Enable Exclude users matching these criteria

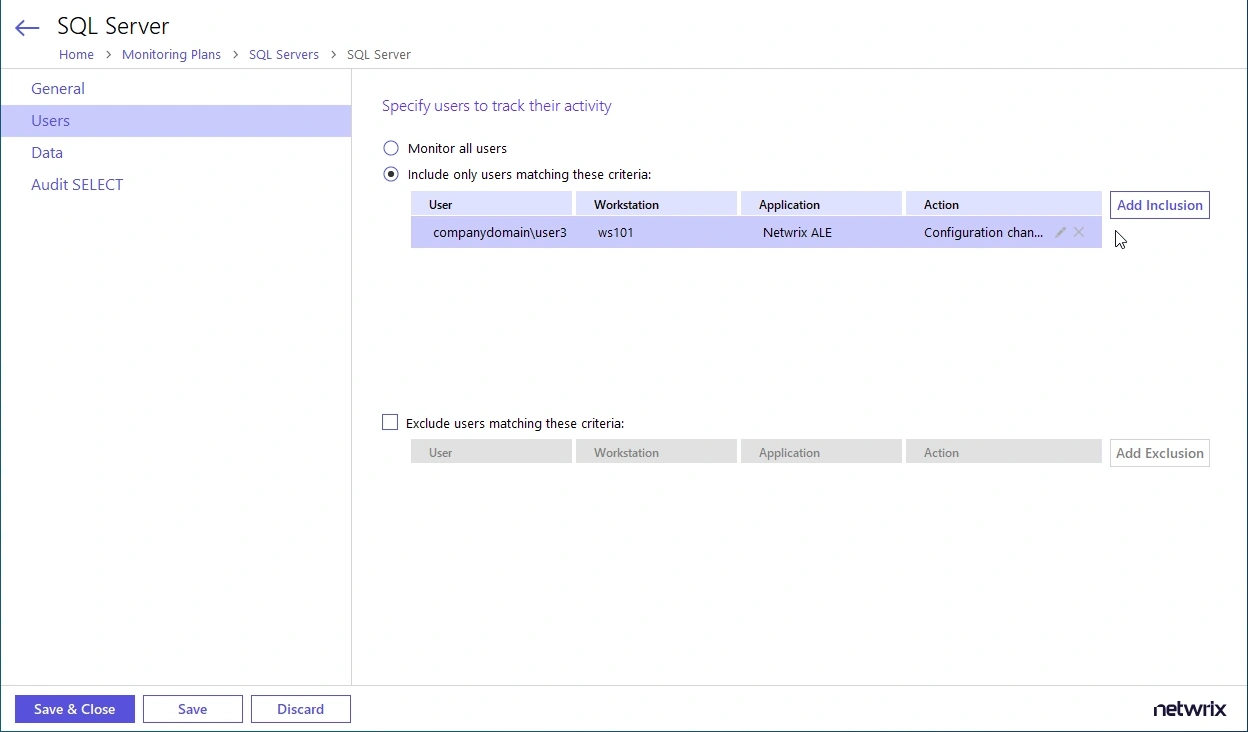click(x=390, y=422)
